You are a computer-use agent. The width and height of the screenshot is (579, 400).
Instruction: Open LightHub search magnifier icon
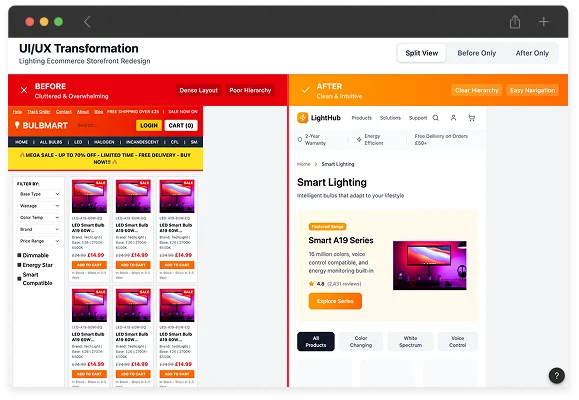pos(436,118)
